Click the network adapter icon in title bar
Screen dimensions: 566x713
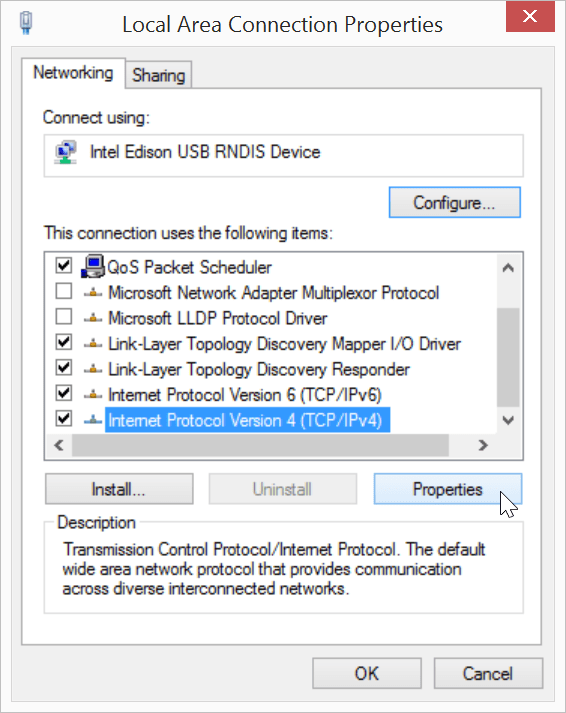click(x=26, y=23)
